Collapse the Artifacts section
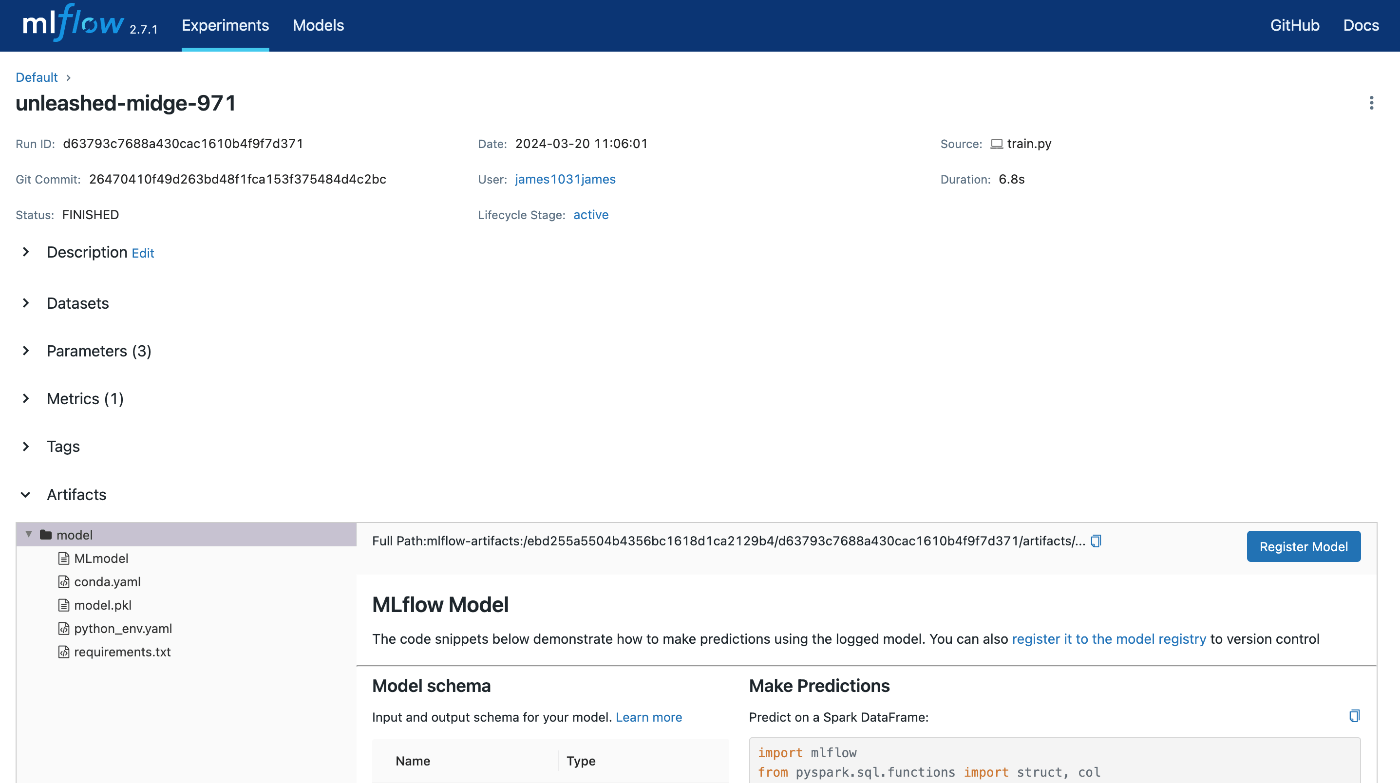The width and height of the screenshot is (1400, 783). [x=26, y=495]
